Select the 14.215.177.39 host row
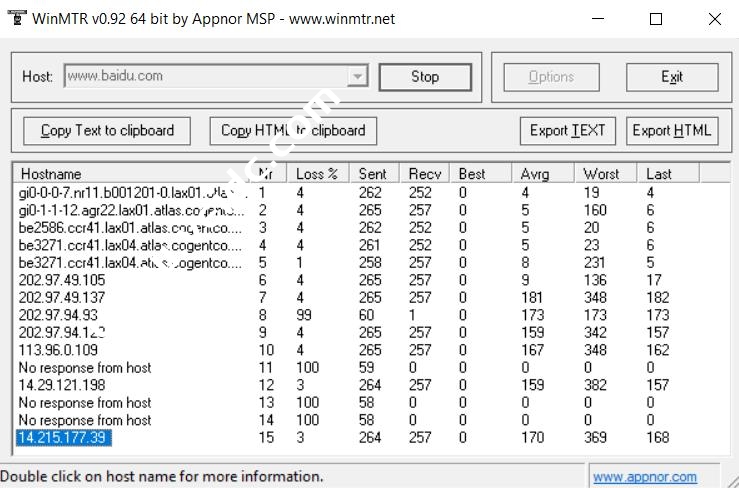This screenshot has height=488, width=739. tap(63, 437)
